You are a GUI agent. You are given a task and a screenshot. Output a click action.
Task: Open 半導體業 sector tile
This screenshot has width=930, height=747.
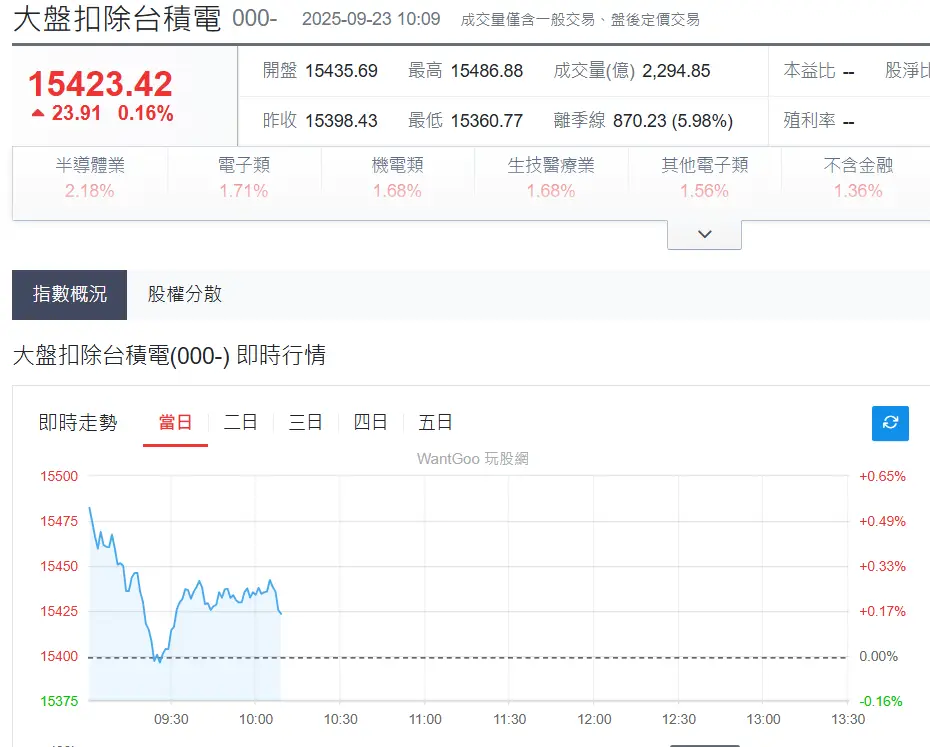coord(90,178)
